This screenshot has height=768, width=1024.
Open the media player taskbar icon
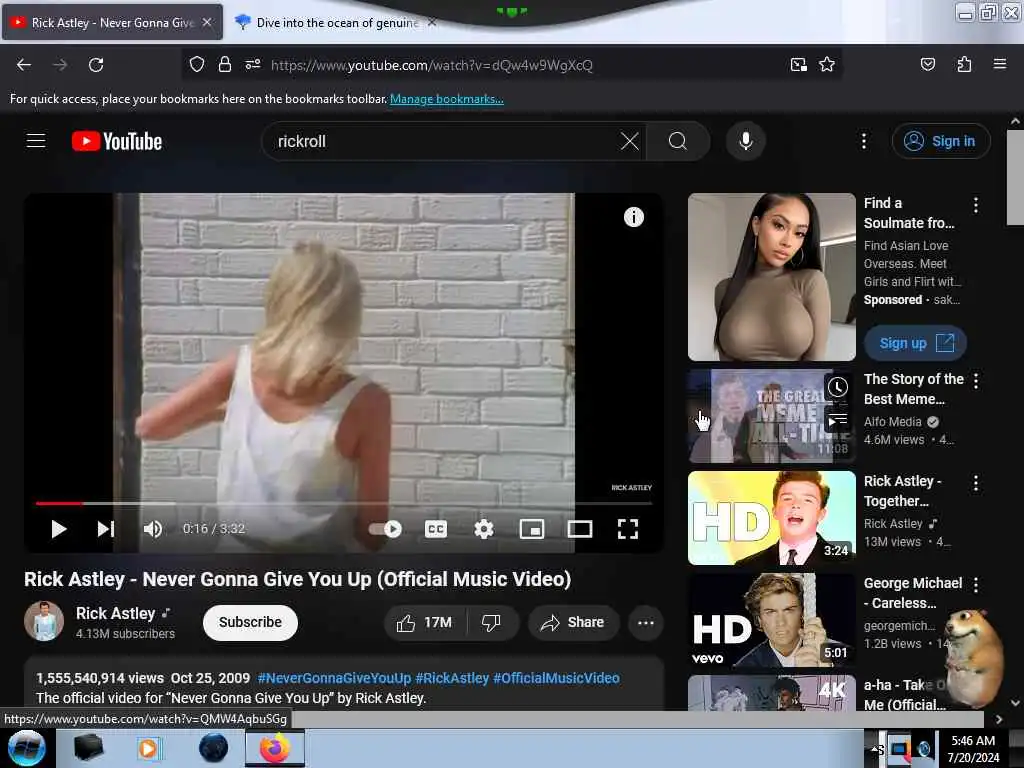tap(149, 748)
